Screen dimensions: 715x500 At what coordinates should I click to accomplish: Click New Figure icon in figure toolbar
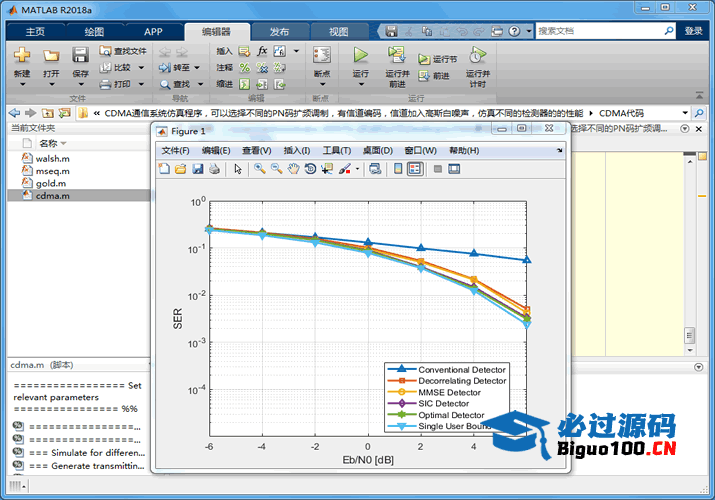(164, 169)
